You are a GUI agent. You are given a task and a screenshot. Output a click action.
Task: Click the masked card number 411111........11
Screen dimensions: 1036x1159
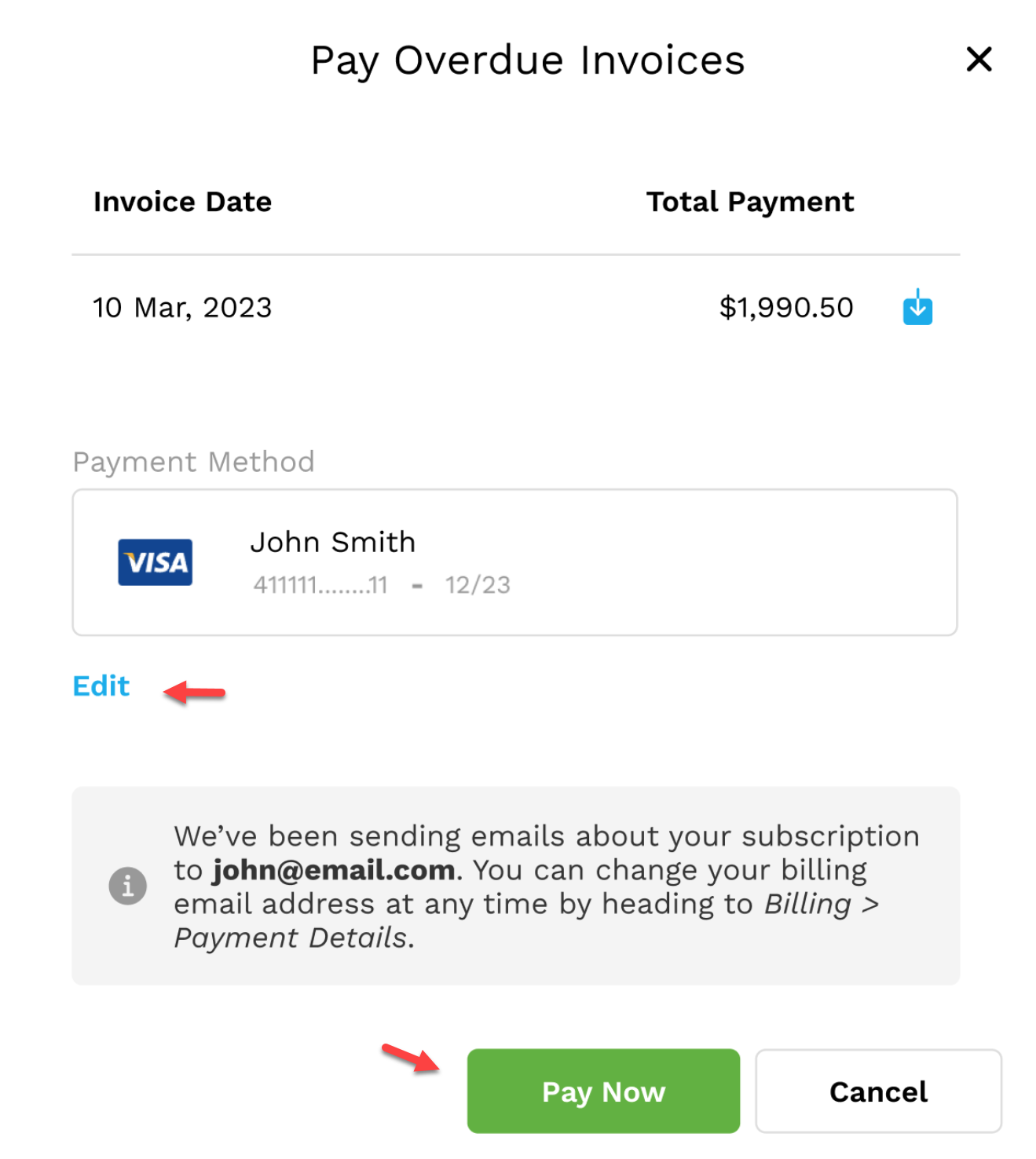[320, 585]
